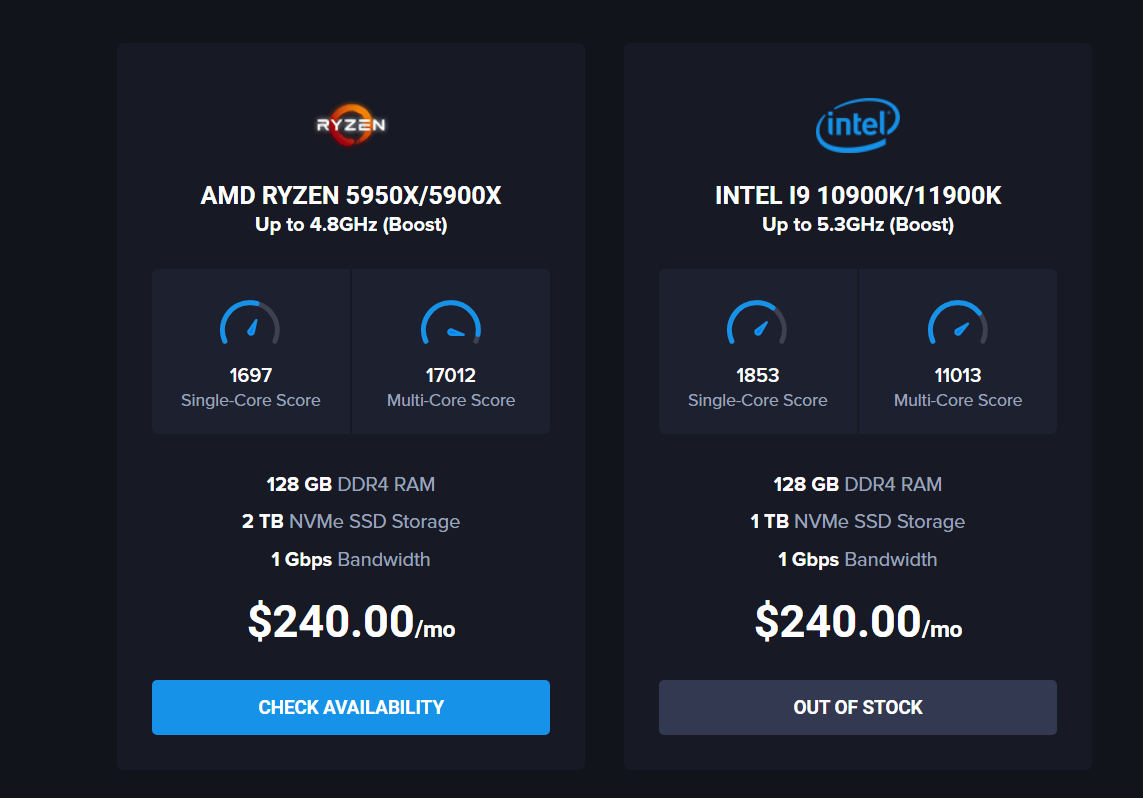Click the Intel single-core speedometer gauge icon
Image resolution: width=1143 pixels, height=798 pixels.
[x=757, y=322]
